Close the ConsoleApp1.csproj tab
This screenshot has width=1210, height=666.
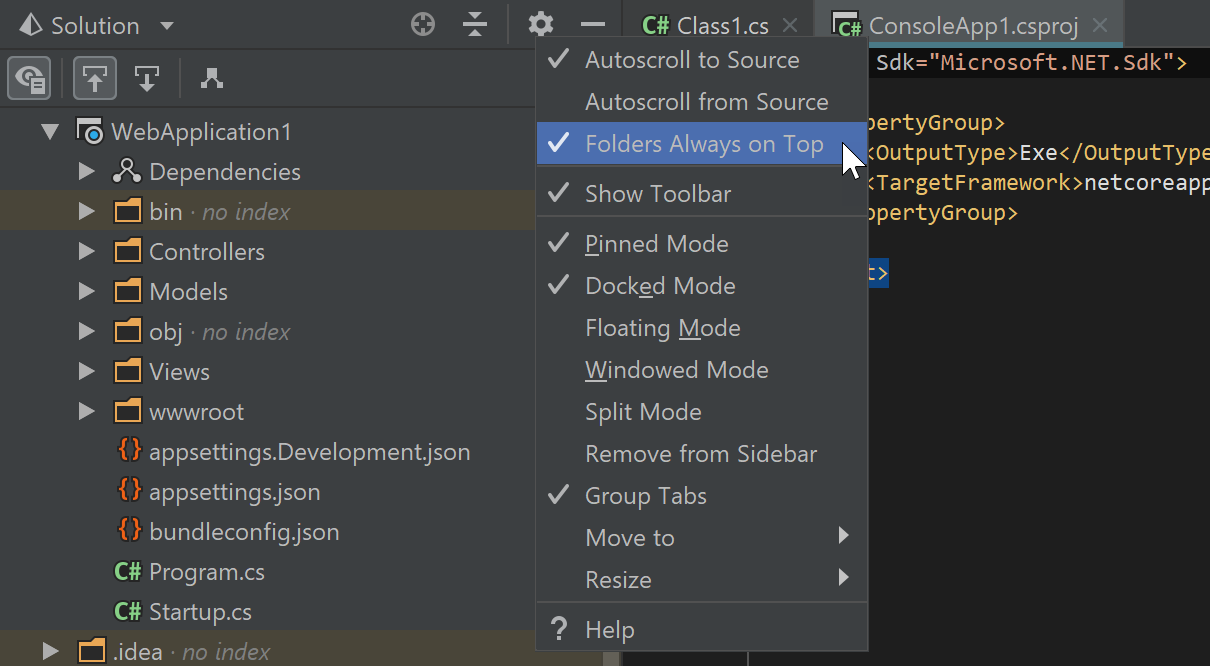pyautogui.click(x=1100, y=26)
